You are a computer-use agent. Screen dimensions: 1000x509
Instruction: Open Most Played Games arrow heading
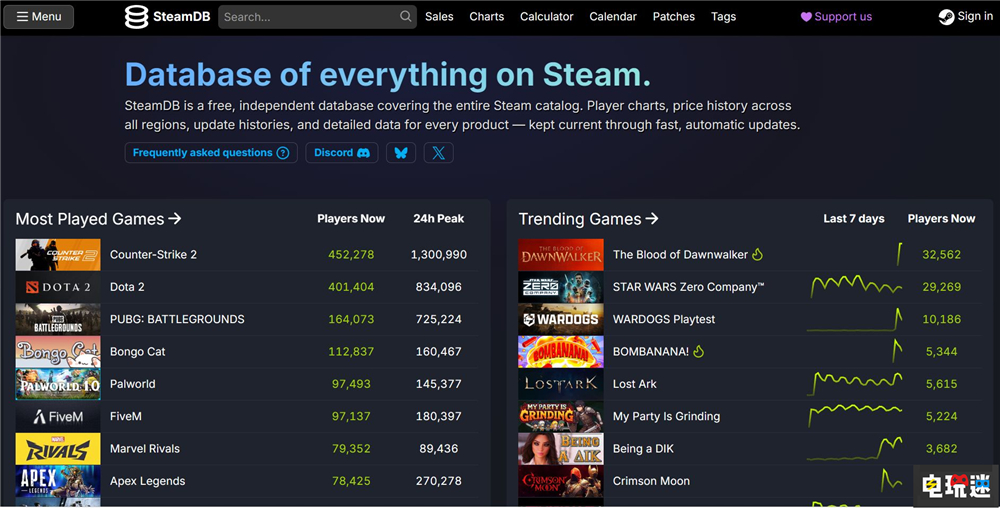pyautogui.click(x=98, y=219)
